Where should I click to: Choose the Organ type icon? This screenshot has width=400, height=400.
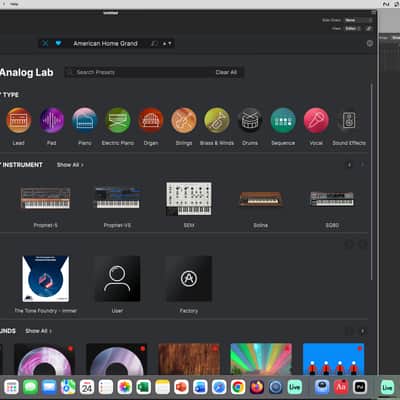[x=151, y=120]
